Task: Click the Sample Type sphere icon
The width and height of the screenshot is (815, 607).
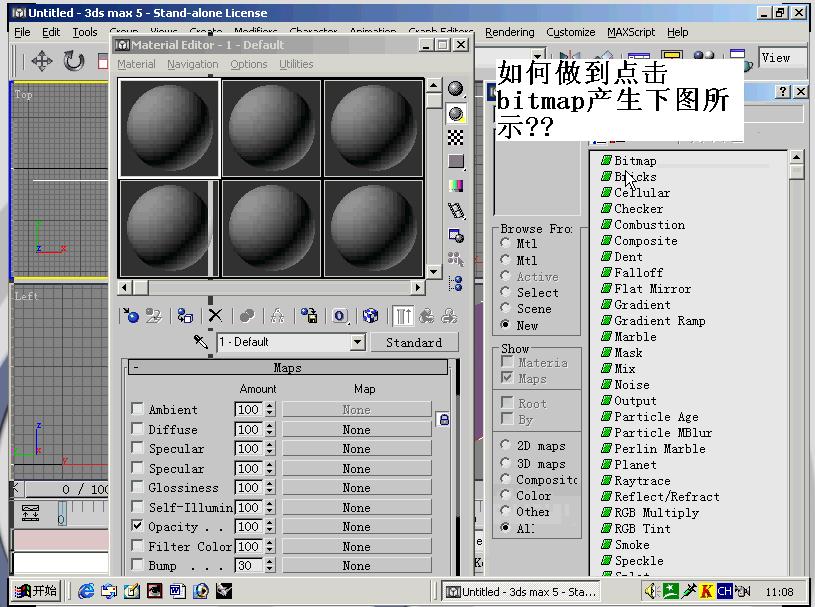Action: tap(456, 89)
